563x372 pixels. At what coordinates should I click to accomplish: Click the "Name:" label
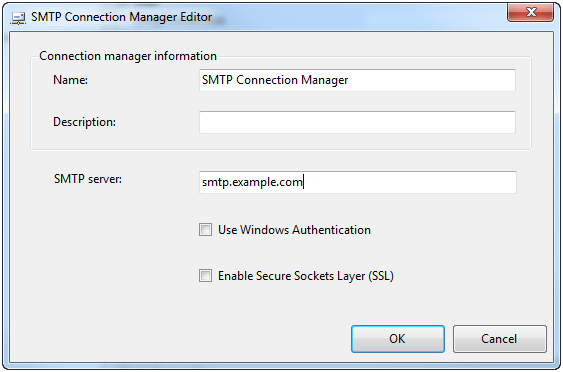tap(70, 80)
